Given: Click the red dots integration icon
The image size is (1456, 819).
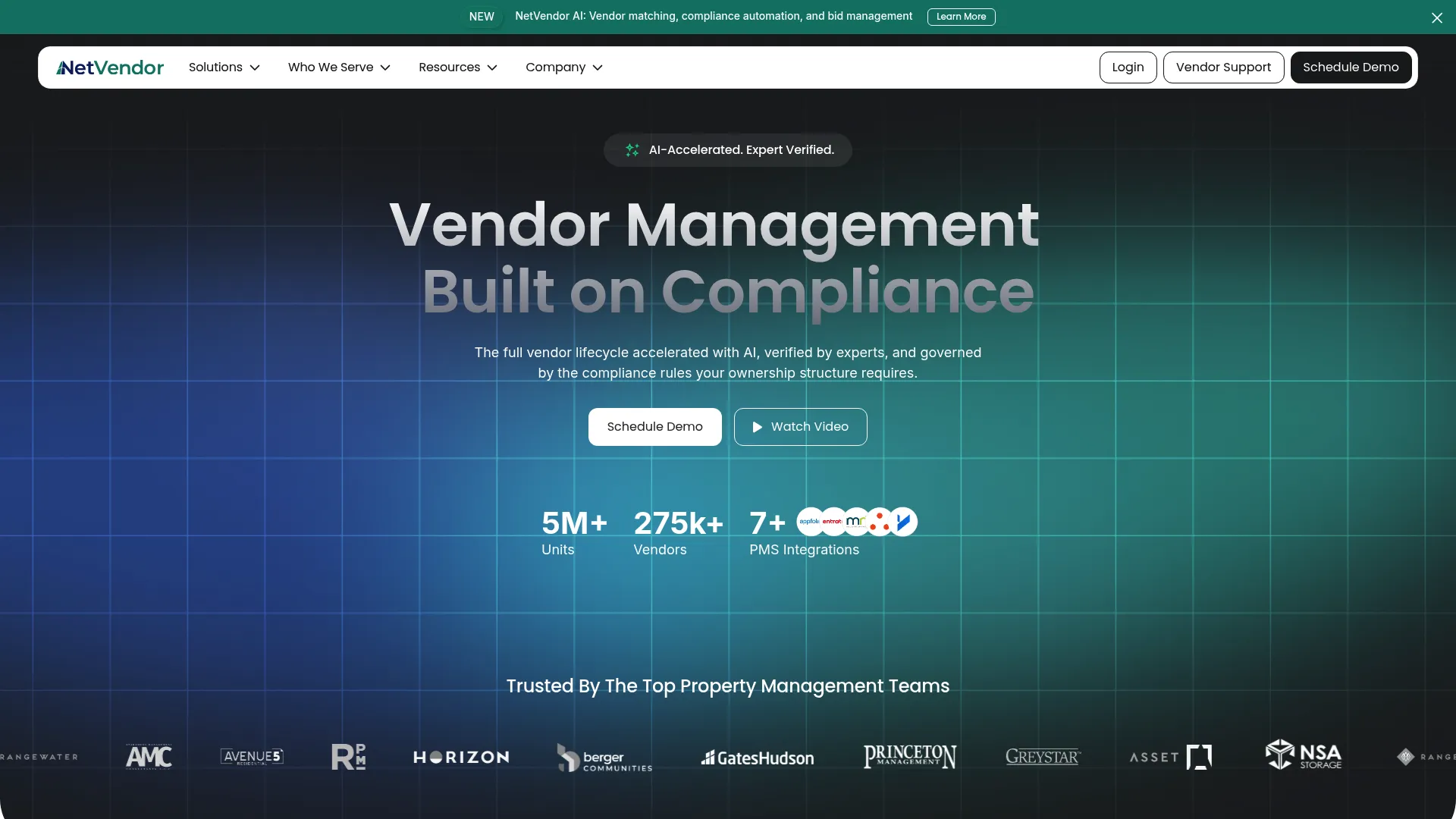Looking at the screenshot, I should (880, 522).
